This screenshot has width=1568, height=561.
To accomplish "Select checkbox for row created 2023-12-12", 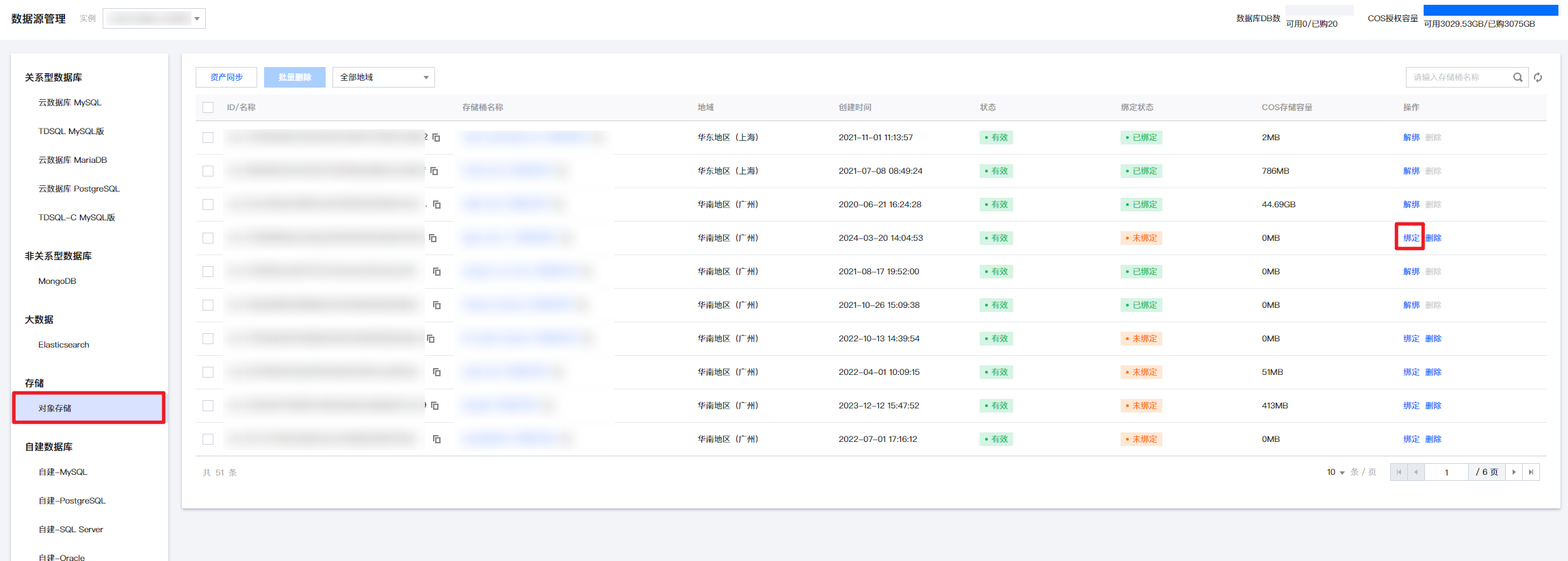I will [208, 406].
